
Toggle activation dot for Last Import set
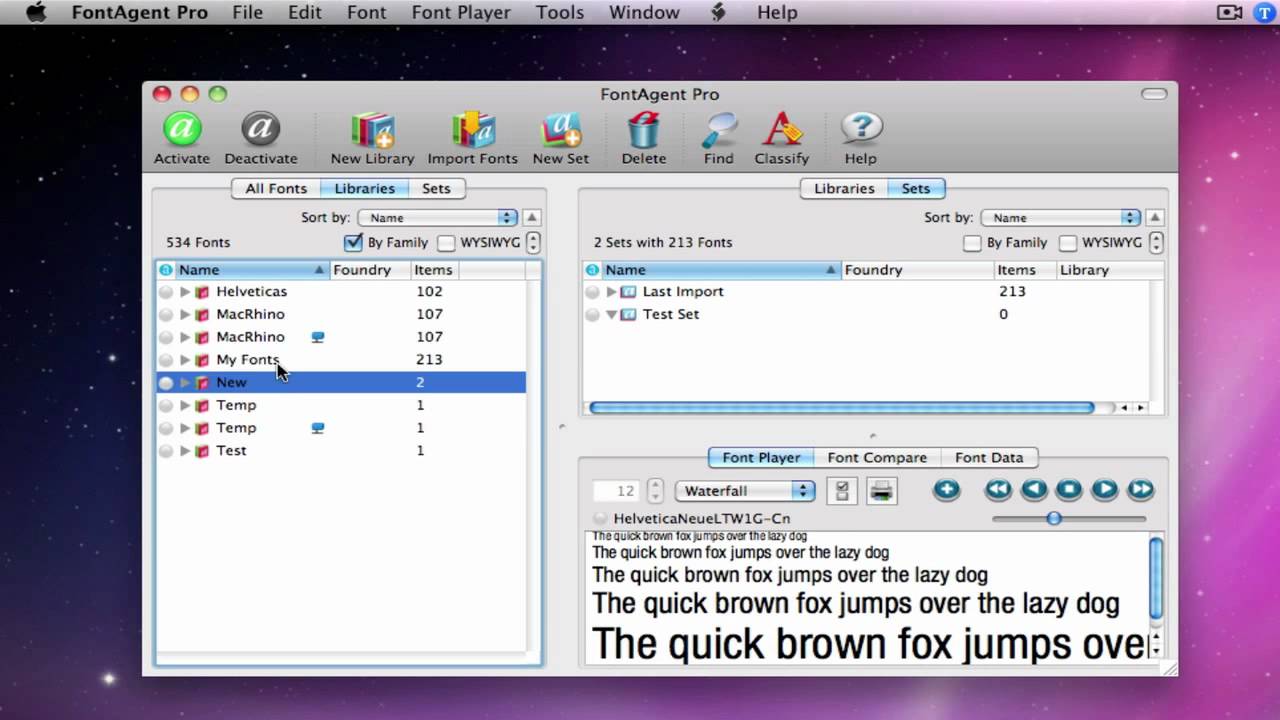[x=593, y=292]
